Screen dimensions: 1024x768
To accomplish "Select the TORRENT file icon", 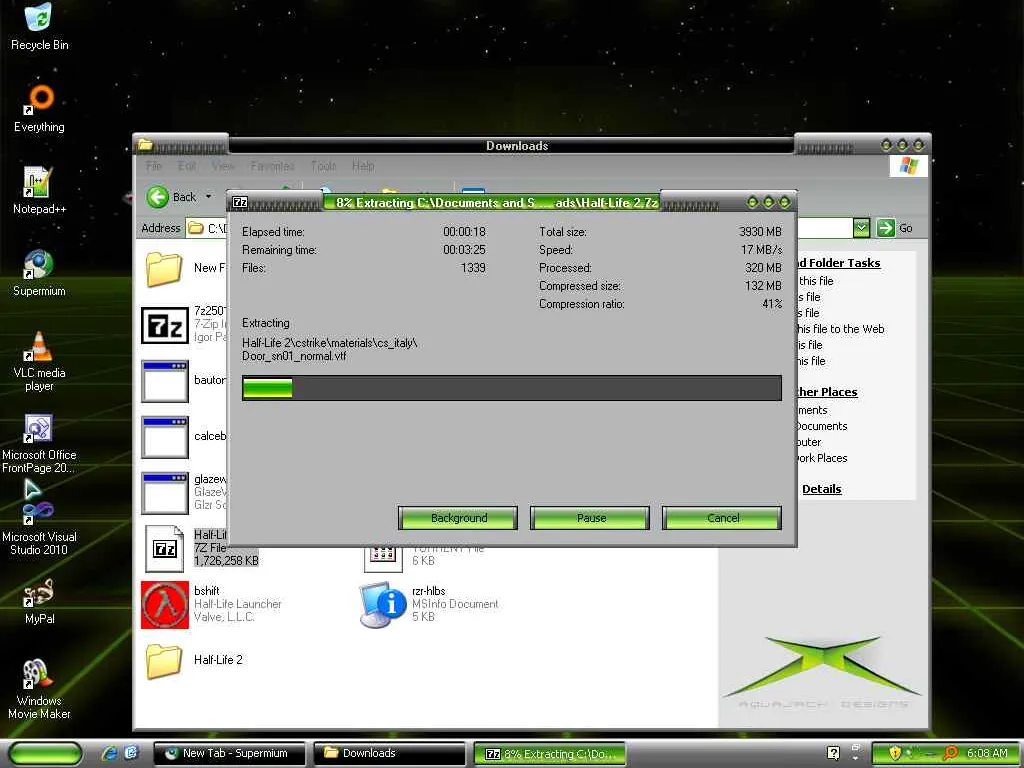I will (x=383, y=559).
